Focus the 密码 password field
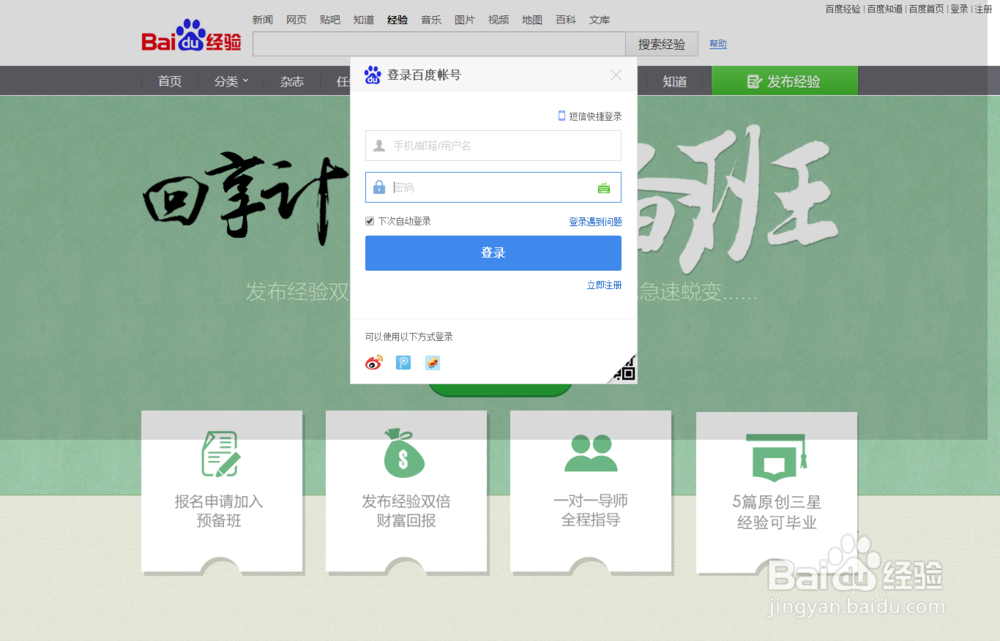The width and height of the screenshot is (1000, 641). click(493, 188)
